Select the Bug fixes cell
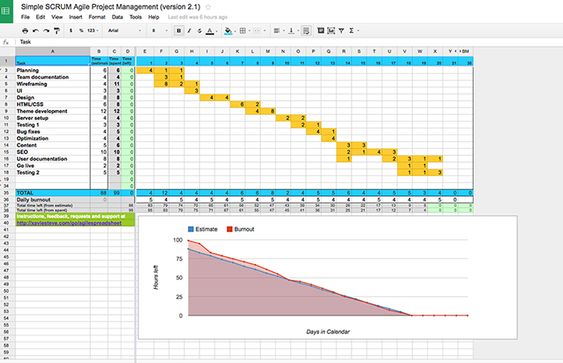Screen dimensions: 563x363 (52, 132)
